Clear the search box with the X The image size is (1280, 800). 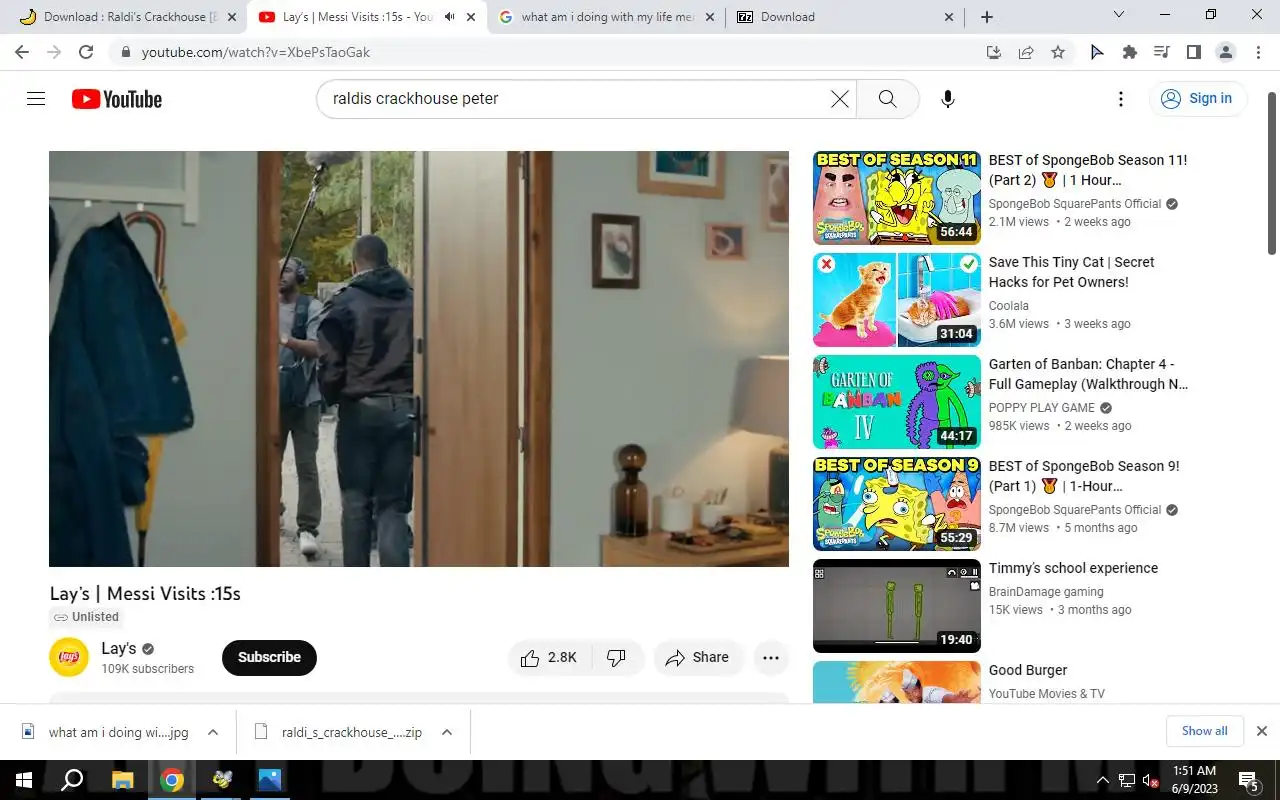[840, 99]
